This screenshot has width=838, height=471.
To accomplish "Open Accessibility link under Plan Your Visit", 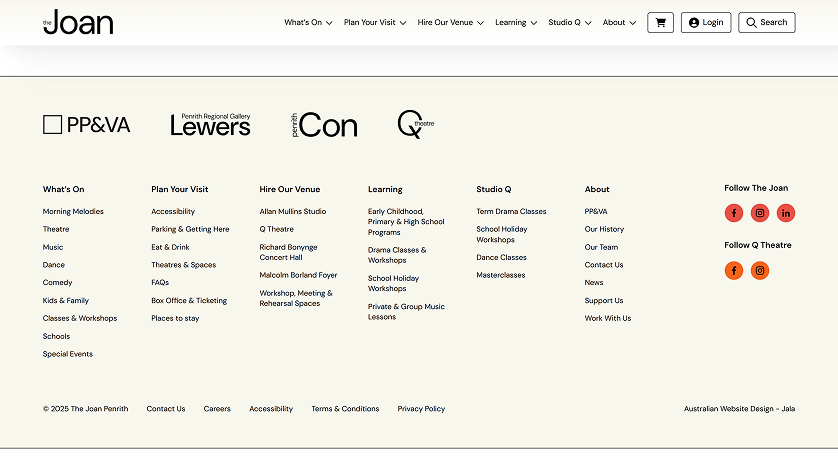I will pos(173,211).
